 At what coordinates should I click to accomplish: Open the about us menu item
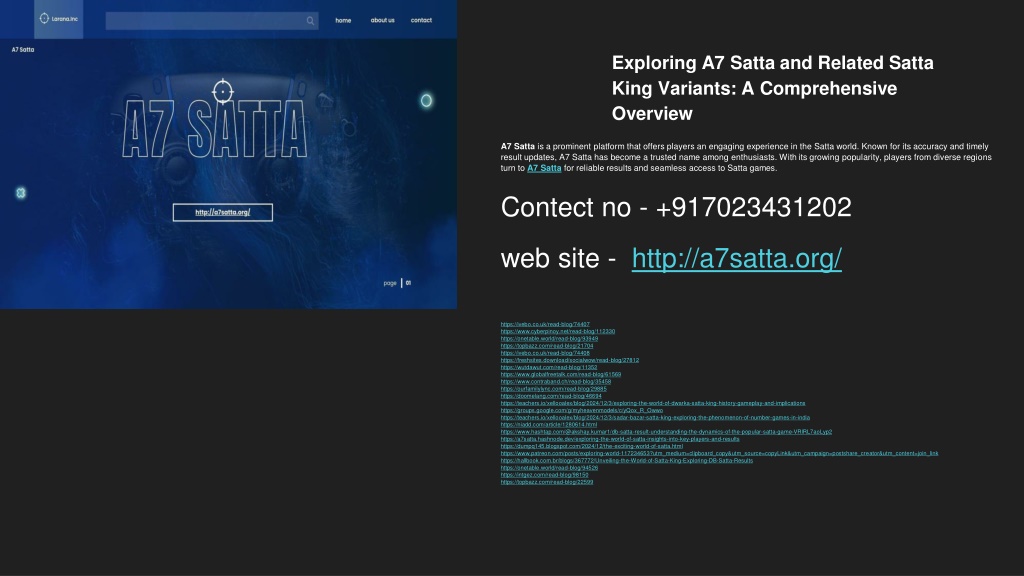coord(383,20)
